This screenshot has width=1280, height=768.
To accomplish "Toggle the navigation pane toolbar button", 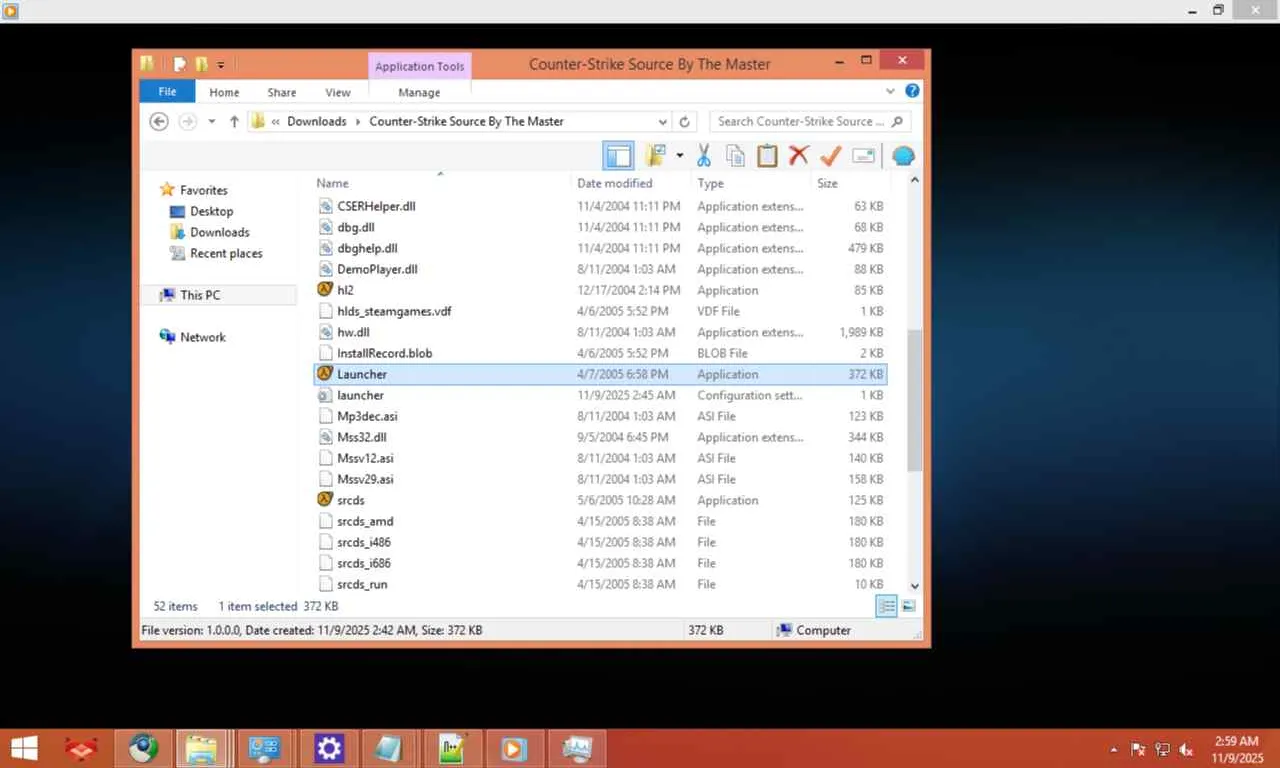I will click(x=619, y=155).
